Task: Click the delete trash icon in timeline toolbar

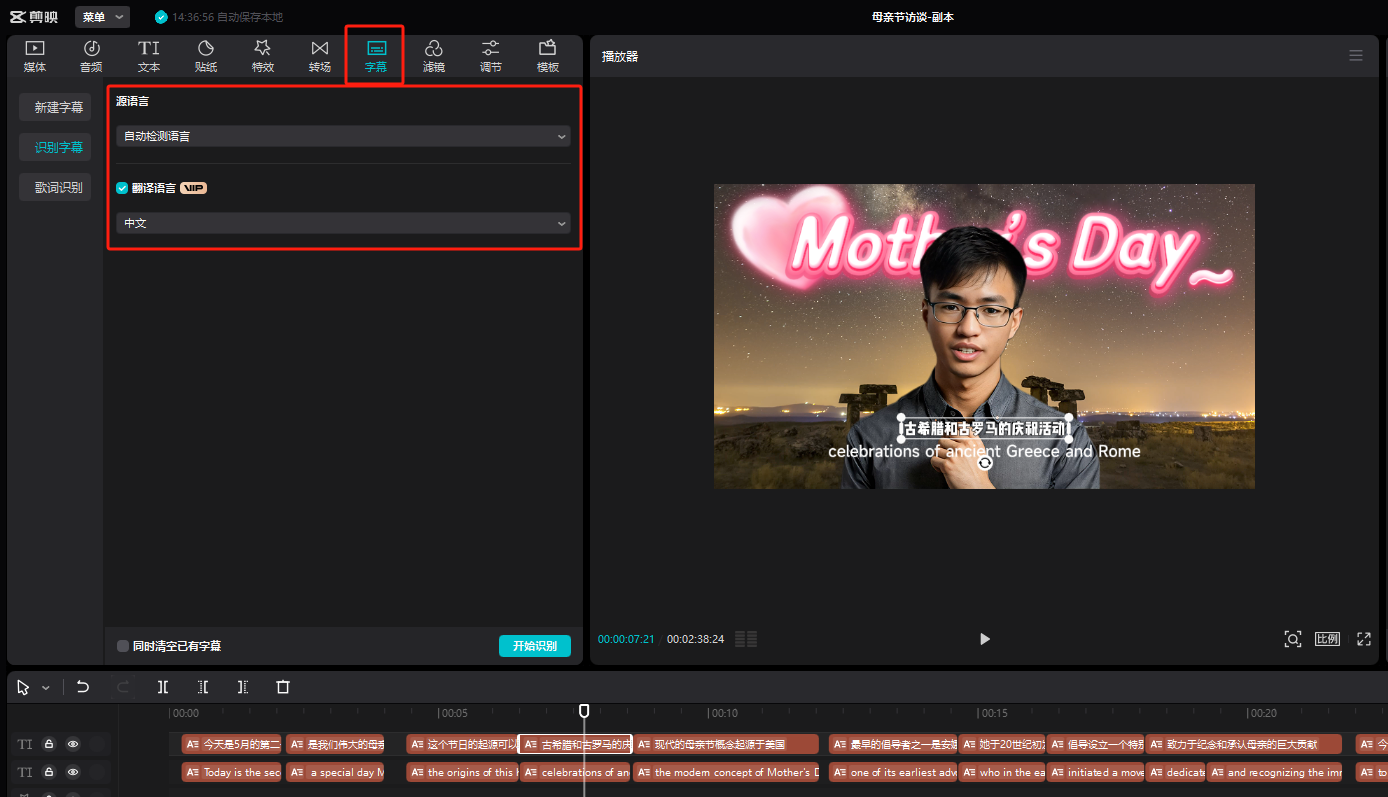Action: pyautogui.click(x=283, y=687)
